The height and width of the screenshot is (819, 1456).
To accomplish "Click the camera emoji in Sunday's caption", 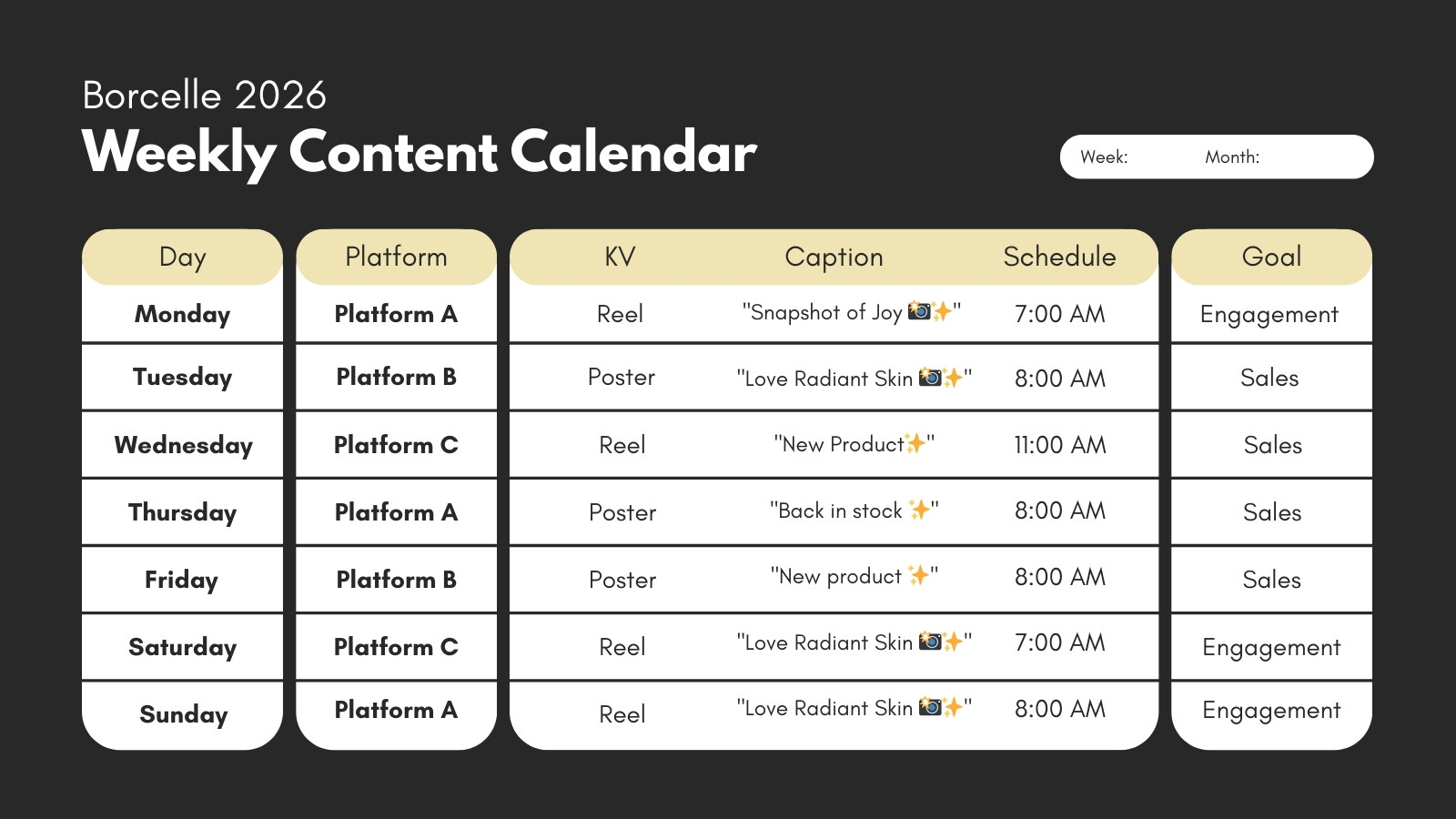I will (x=929, y=707).
